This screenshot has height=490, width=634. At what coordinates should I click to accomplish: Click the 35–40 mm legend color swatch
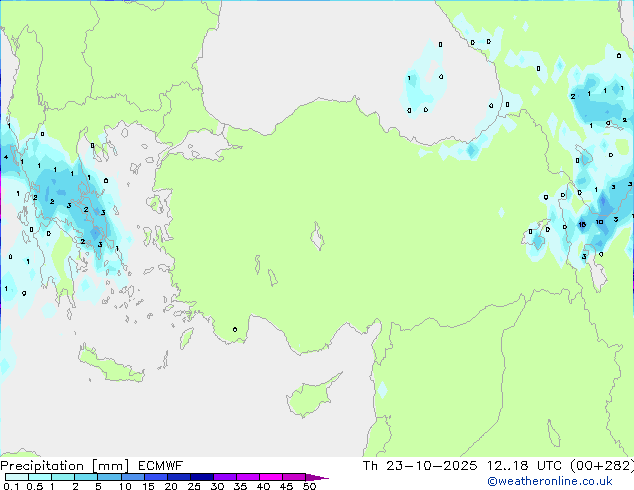tap(248, 477)
